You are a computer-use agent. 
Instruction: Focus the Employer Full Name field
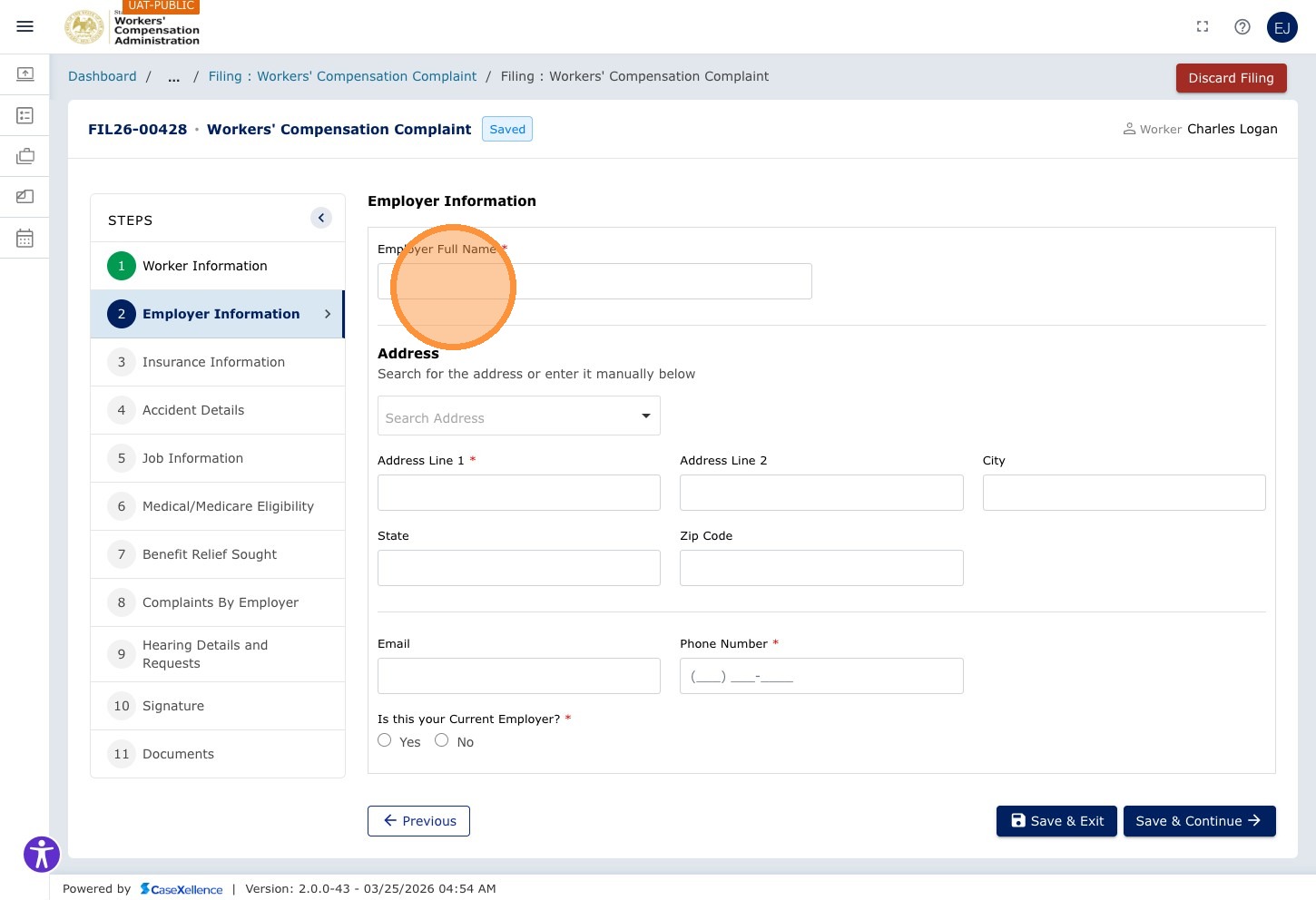tap(594, 281)
